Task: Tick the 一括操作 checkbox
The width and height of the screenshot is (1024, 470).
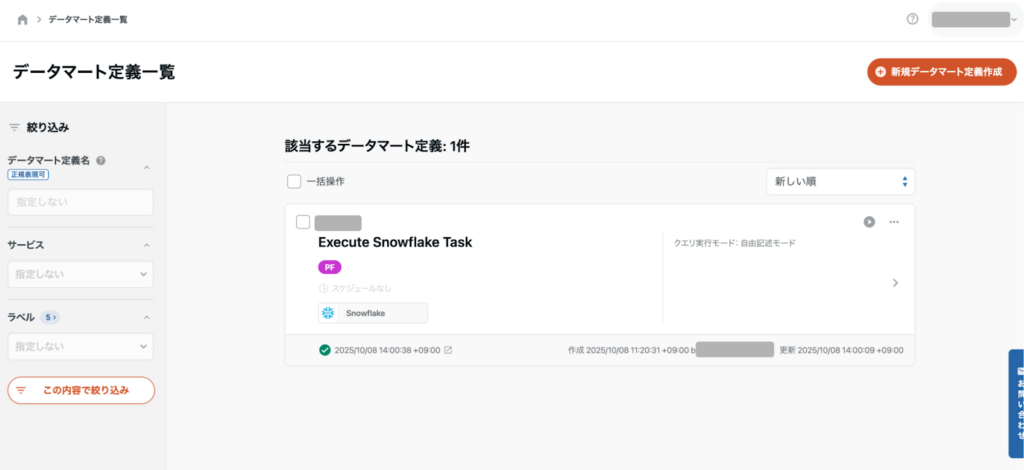Action: 294,182
